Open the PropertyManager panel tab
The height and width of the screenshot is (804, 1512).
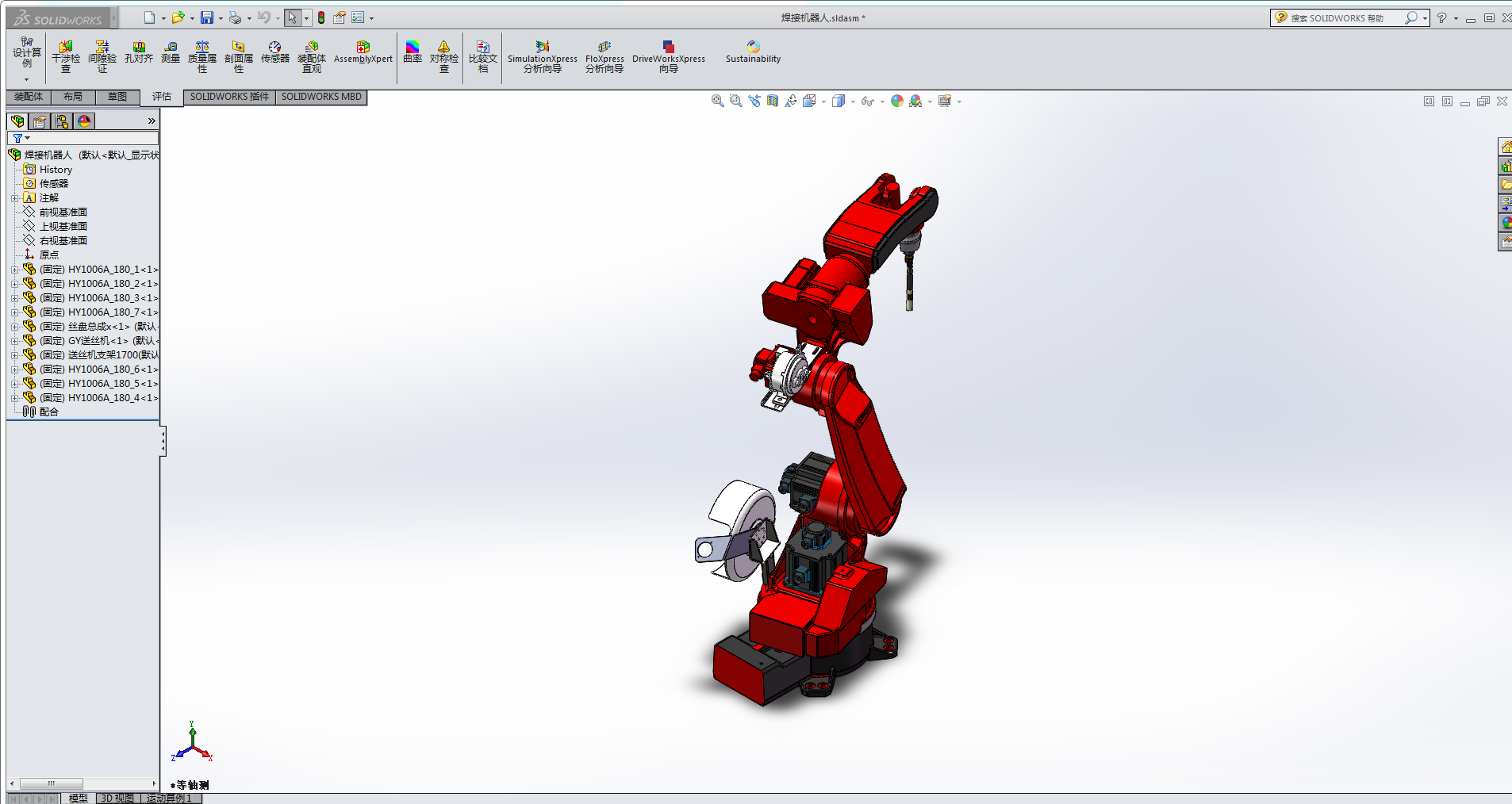(40, 121)
